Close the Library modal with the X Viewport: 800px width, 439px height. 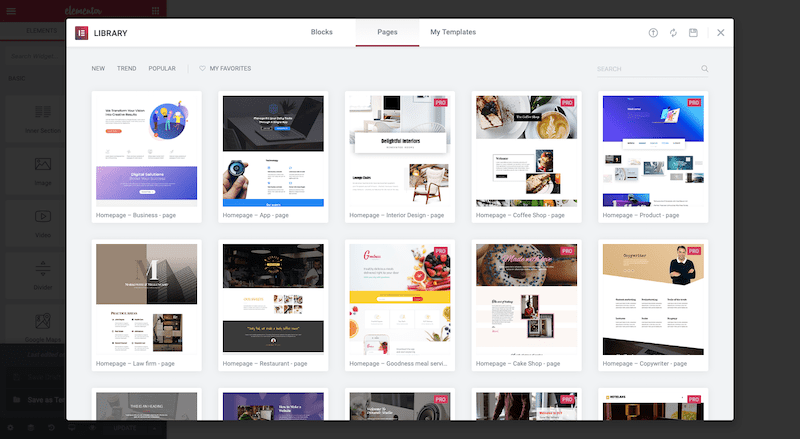[x=720, y=33]
